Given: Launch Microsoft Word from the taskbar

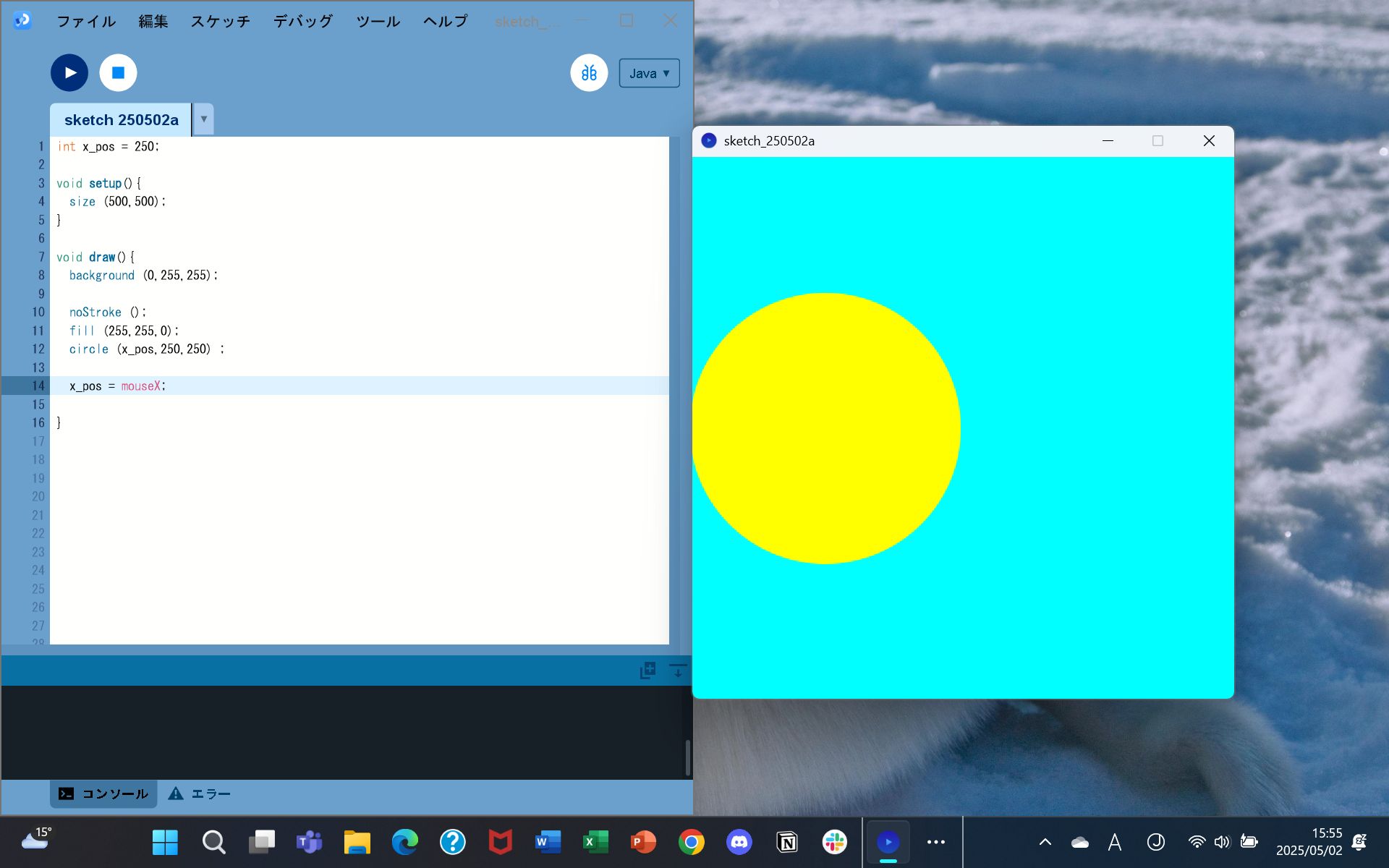Looking at the screenshot, I should click(548, 842).
